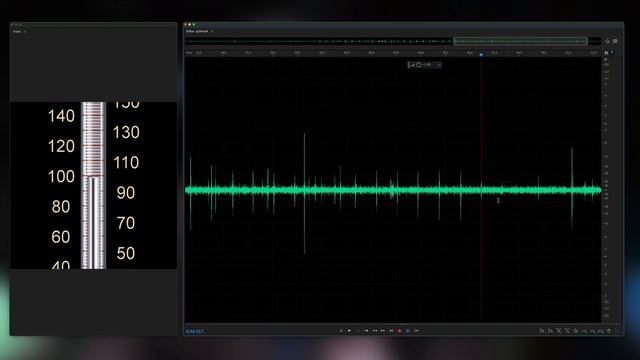This screenshot has width=640, height=360.
Task: Stop playback in the transport bar
Action: [x=341, y=331]
